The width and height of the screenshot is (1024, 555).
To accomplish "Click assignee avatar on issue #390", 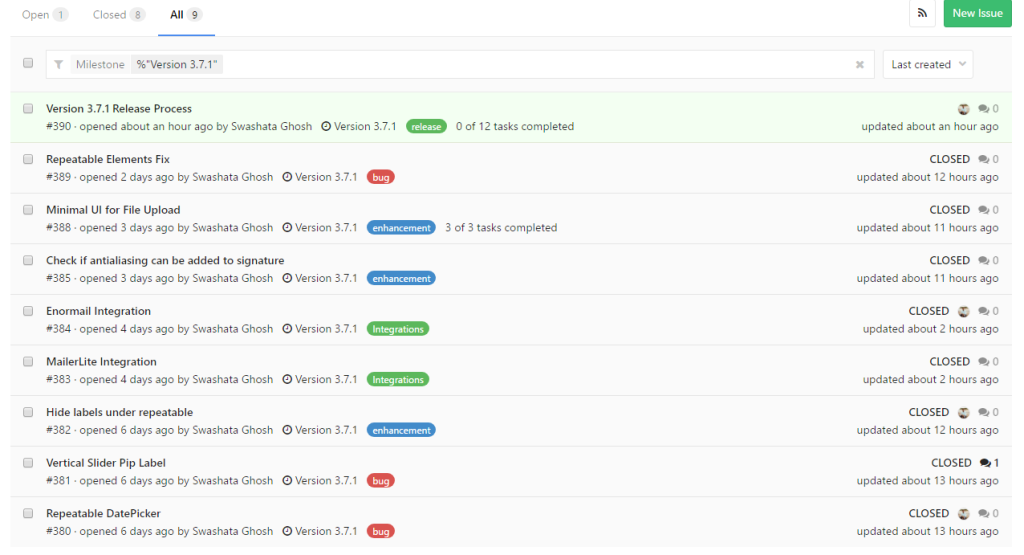I will [x=963, y=109].
